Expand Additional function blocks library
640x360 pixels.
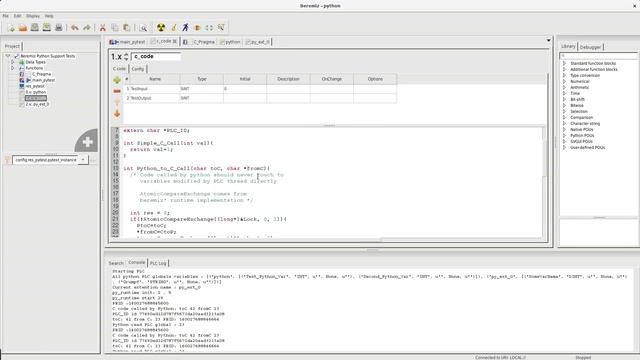click(x=564, y=69)
